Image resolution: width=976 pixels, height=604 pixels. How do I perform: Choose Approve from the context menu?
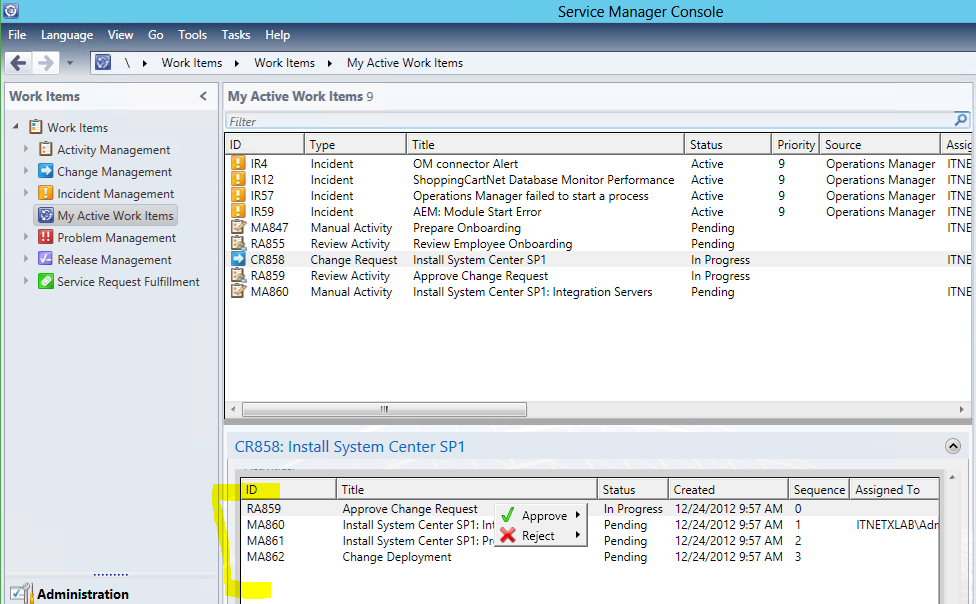click(544, 516)
